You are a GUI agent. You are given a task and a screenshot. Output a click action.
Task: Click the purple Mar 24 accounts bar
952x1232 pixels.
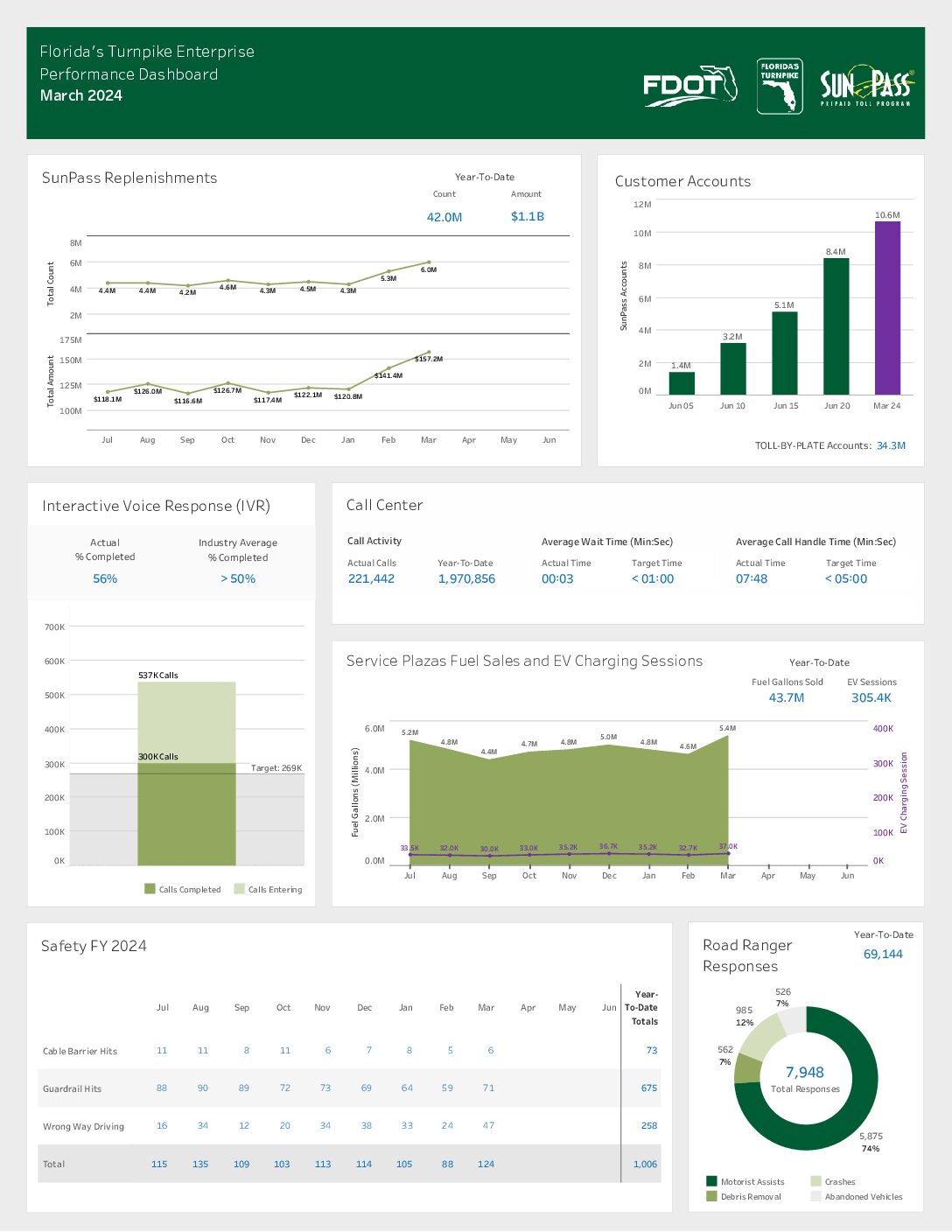[887, 308]
